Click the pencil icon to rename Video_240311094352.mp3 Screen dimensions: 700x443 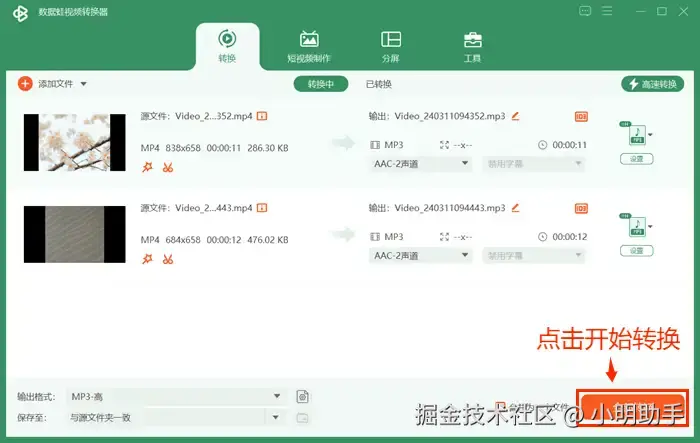tap(515, 116)
